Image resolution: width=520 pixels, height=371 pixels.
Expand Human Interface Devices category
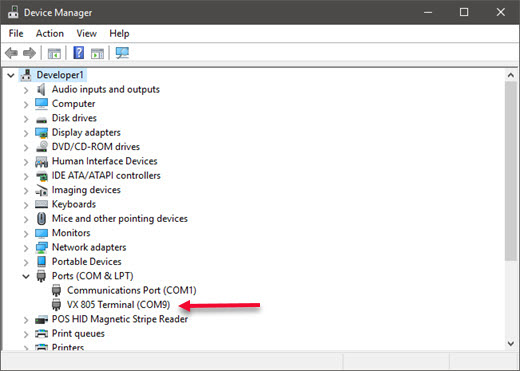(x=26, y=162)
